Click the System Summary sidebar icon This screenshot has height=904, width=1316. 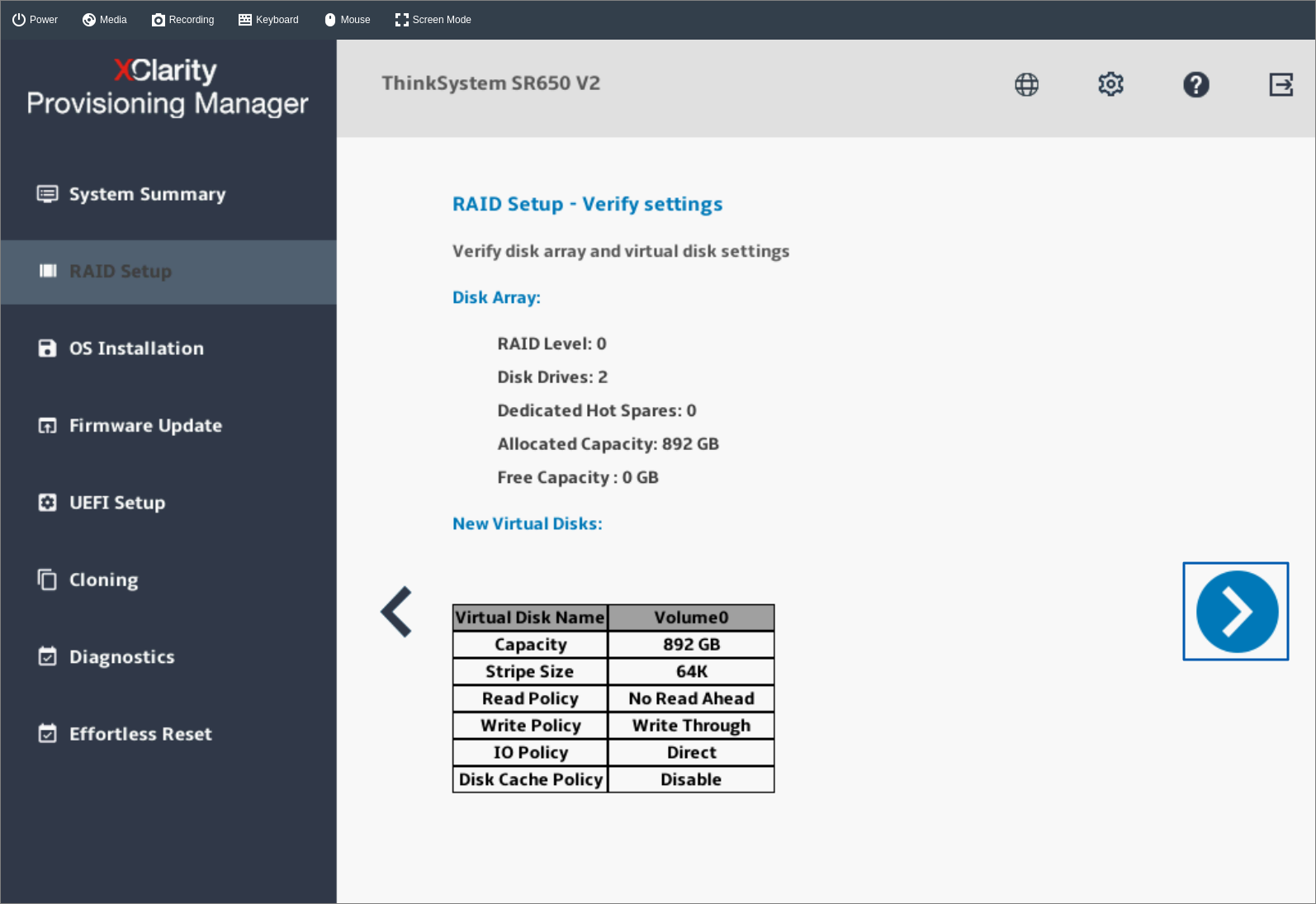point(47,194)
